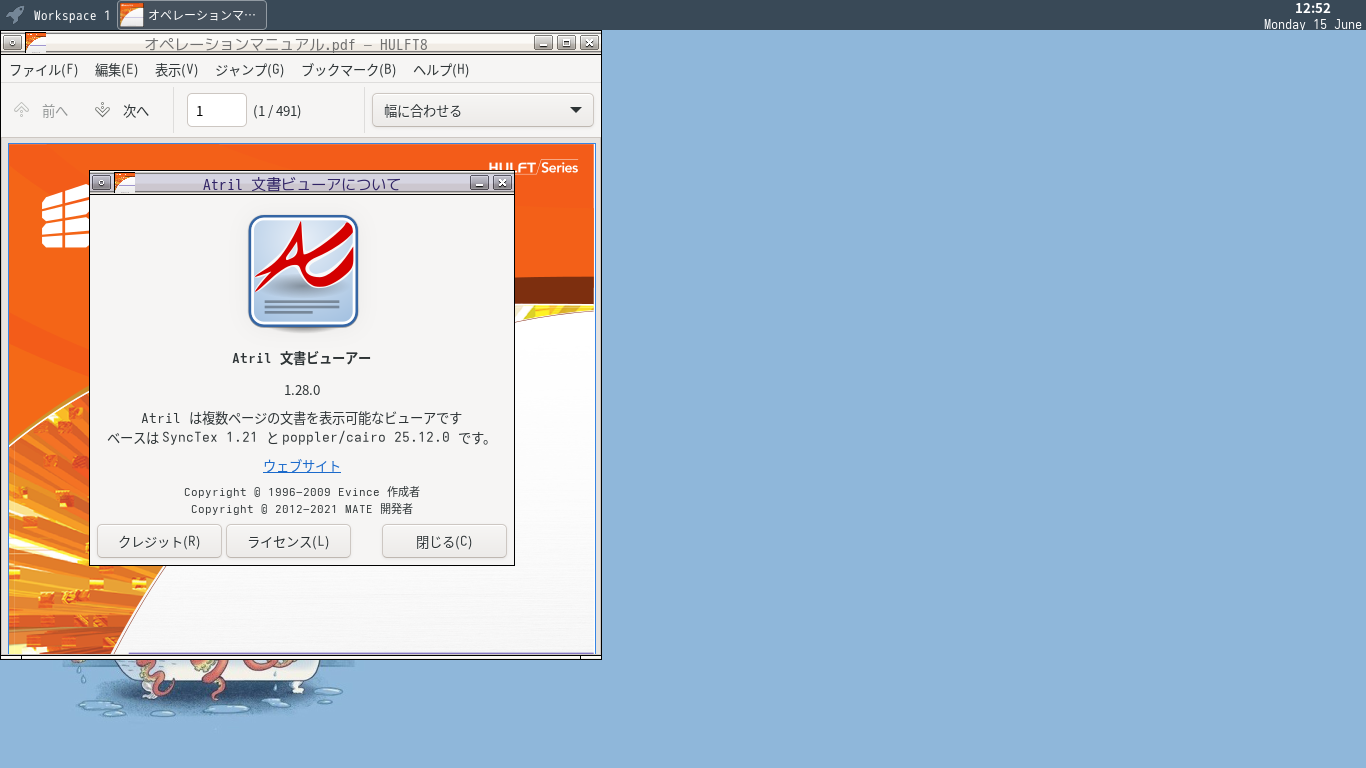Click the SyncTeX 1.21 poppler/cairo description line
This screenshot has height=768, width=1366.
(x=302, y=438)
